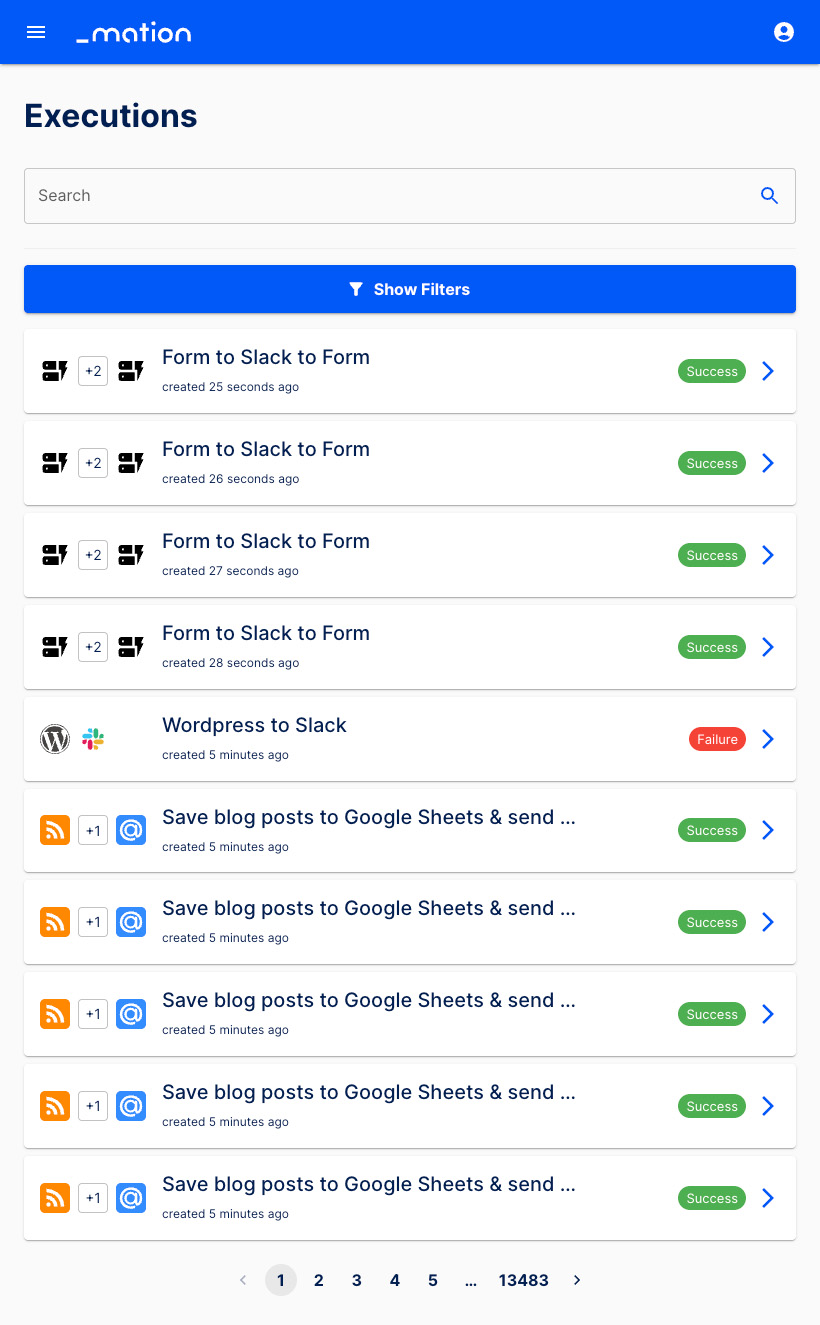Open the hamburger navigation menu
820x1325 pixels.
click(36, 32)
